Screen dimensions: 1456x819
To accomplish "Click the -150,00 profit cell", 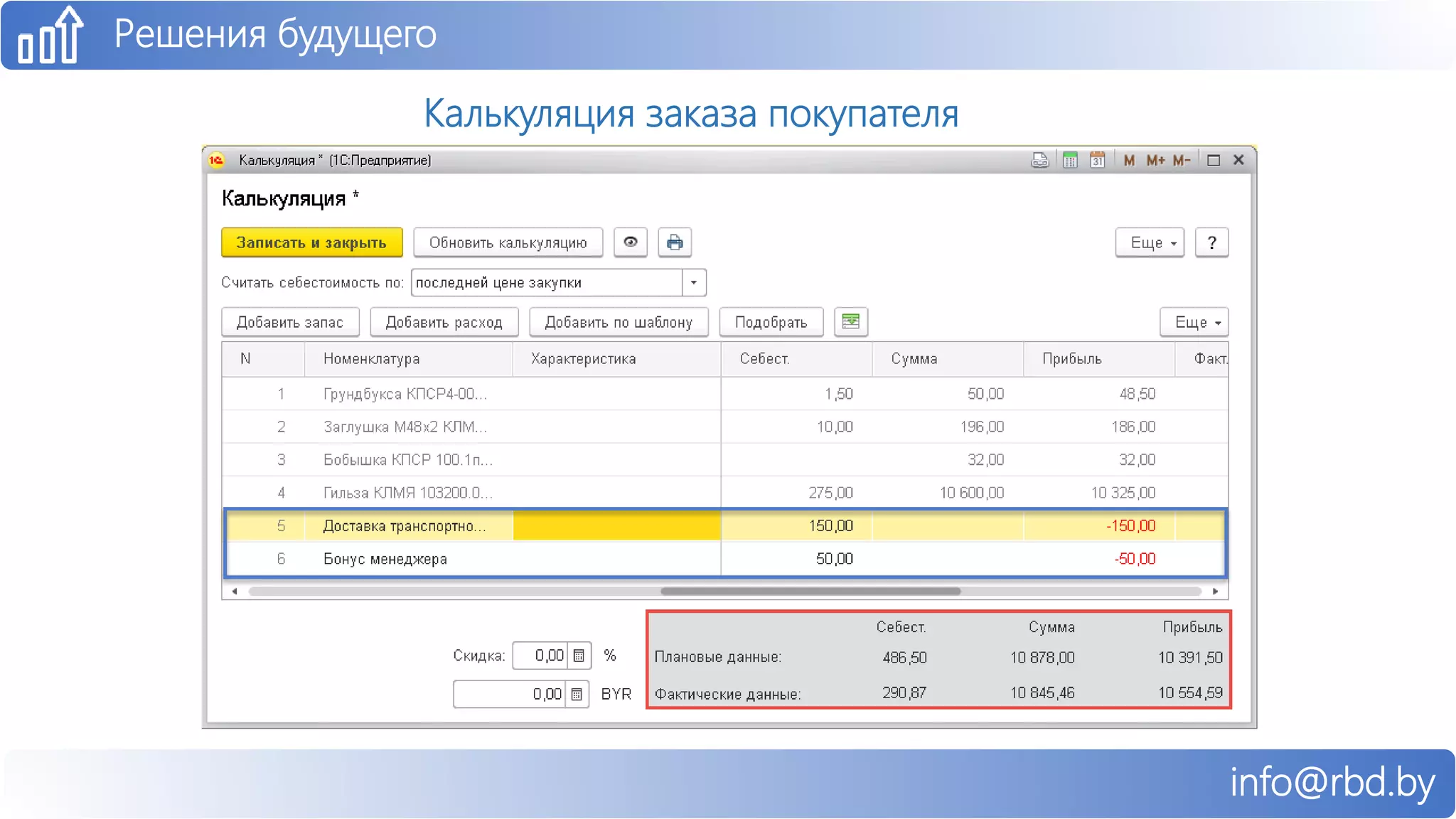I will coord(1099,526).
